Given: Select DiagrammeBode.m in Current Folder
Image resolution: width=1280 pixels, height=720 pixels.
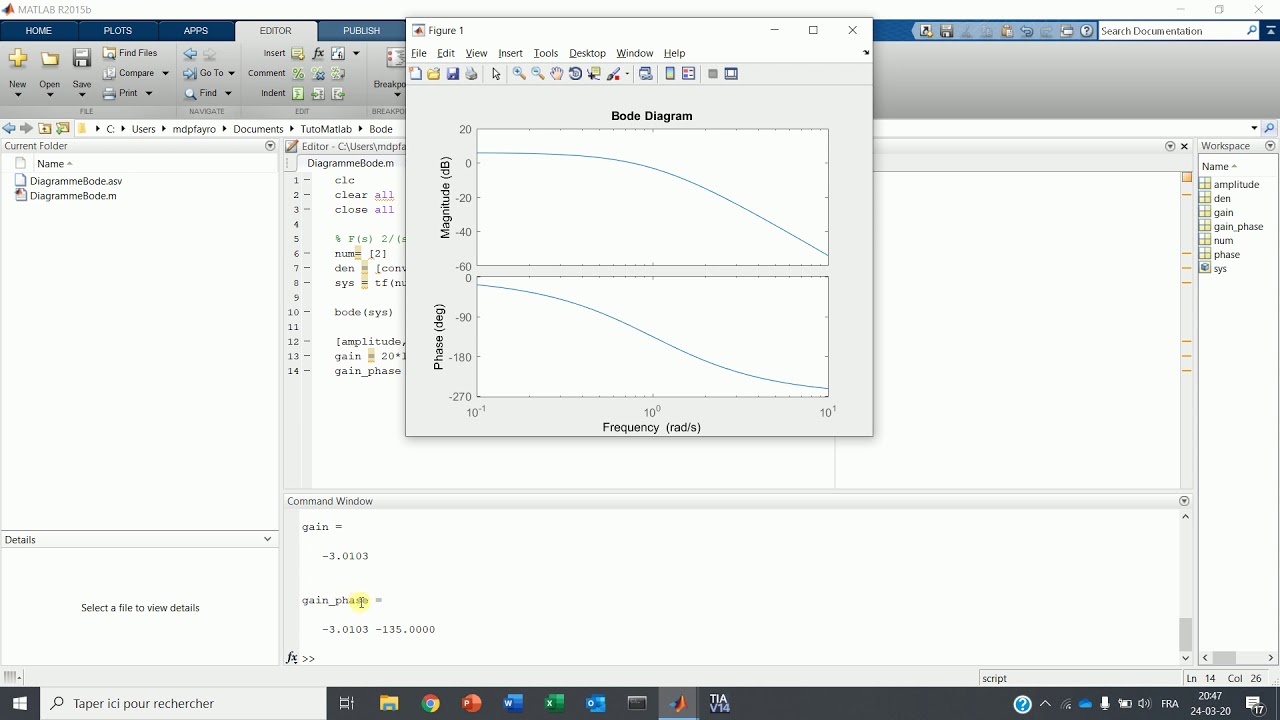Looking at the screenshot, I should (73, 196).
